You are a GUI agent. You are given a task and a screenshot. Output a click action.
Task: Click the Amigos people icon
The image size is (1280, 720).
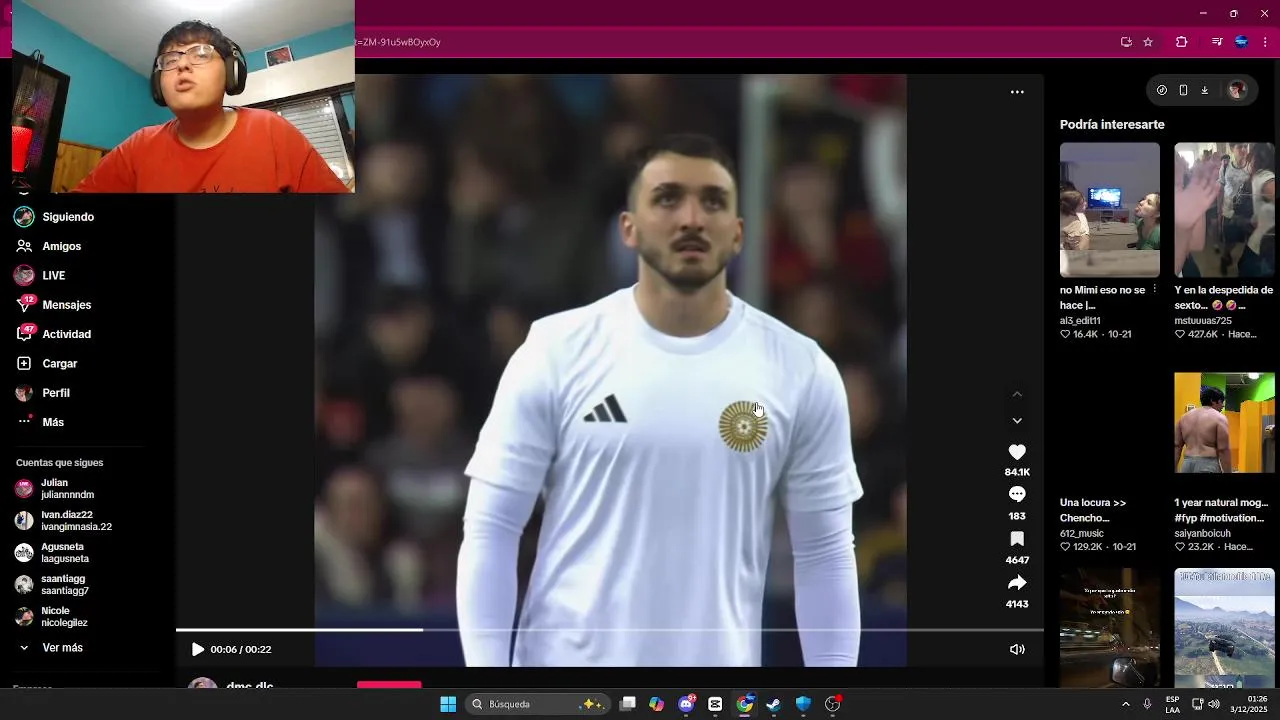pyautogui.click(x=24, y=246)
